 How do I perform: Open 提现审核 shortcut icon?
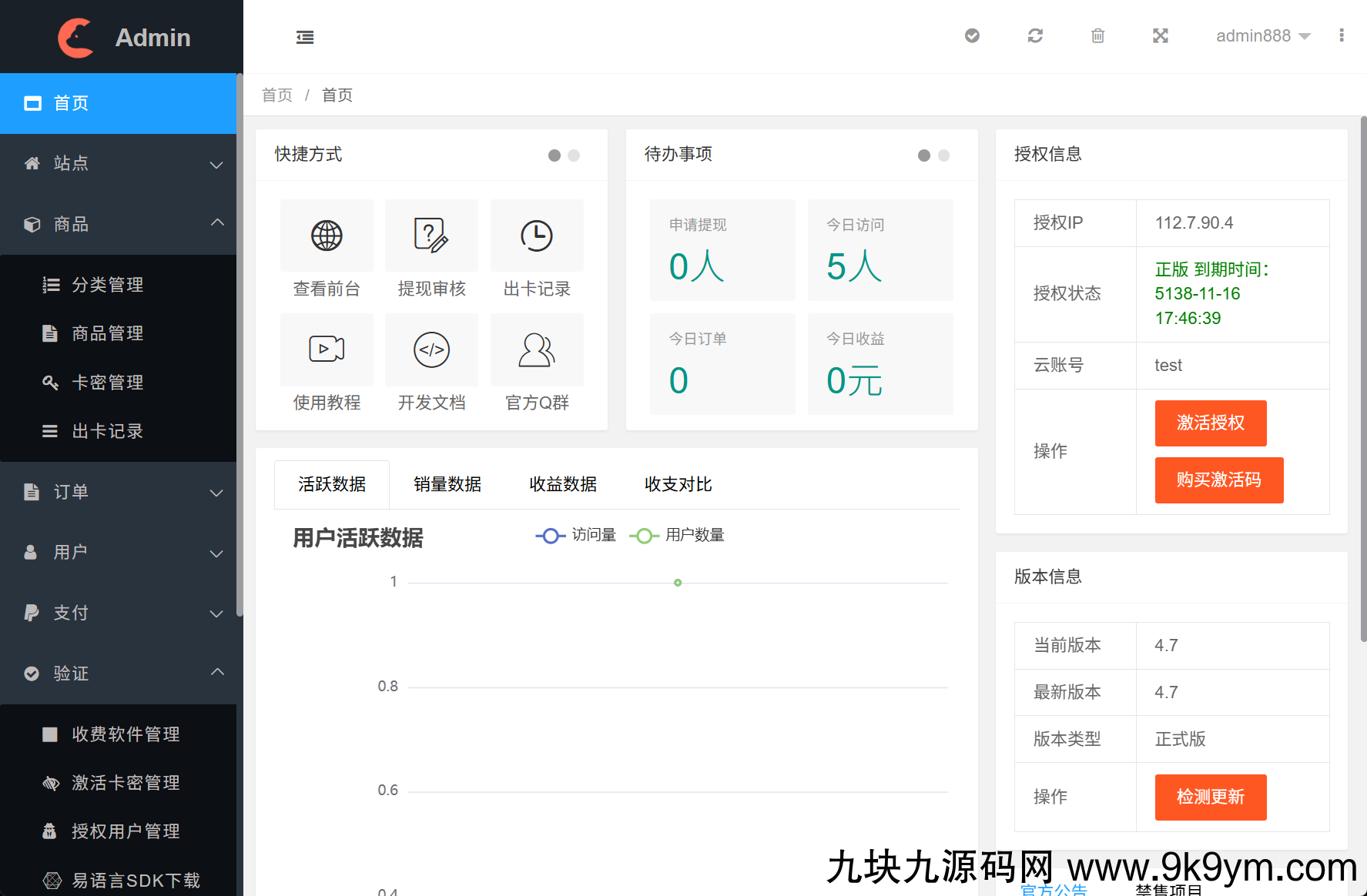coord(431,236)
